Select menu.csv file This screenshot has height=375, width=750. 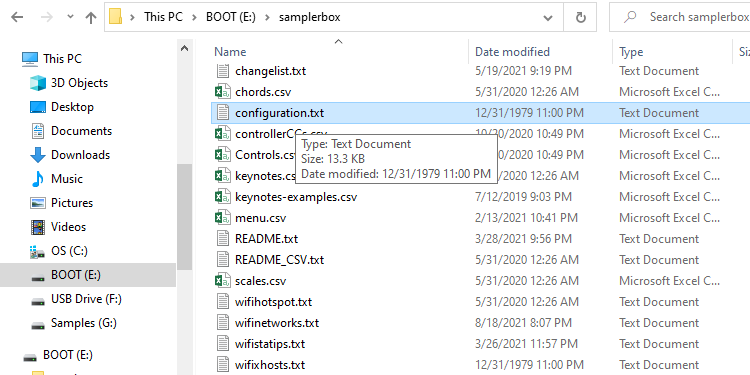click(x=260, y=218)
